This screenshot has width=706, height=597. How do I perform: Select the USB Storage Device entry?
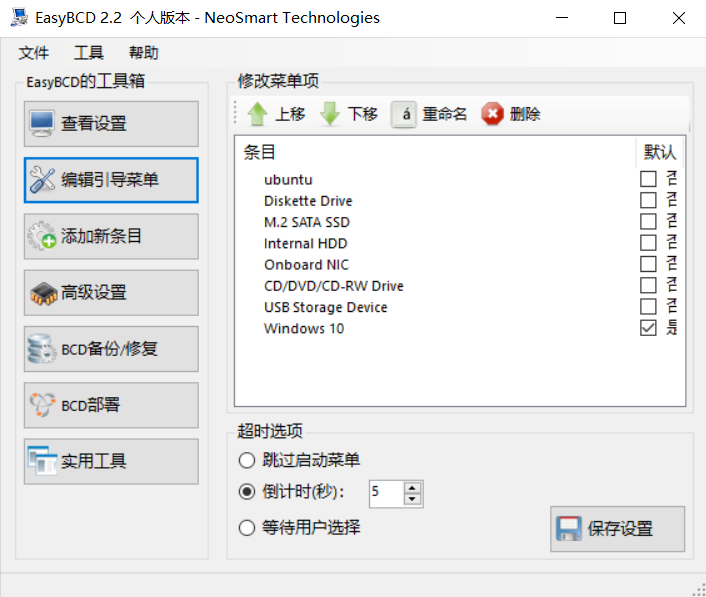tap(326, 307)
